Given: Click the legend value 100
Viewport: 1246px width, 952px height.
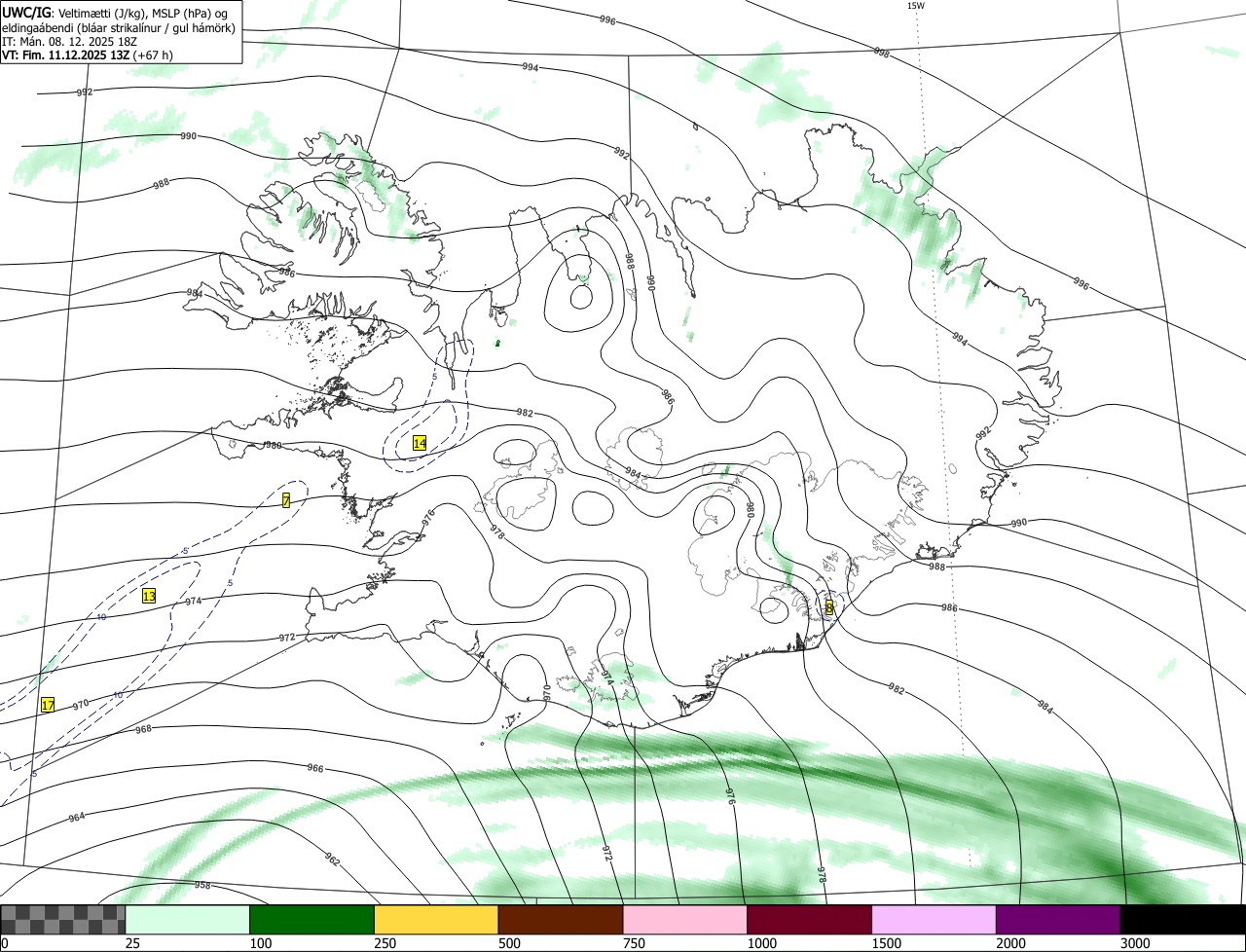Looking at the screenshot, I should pyautogui.click(x=261, y=943).
